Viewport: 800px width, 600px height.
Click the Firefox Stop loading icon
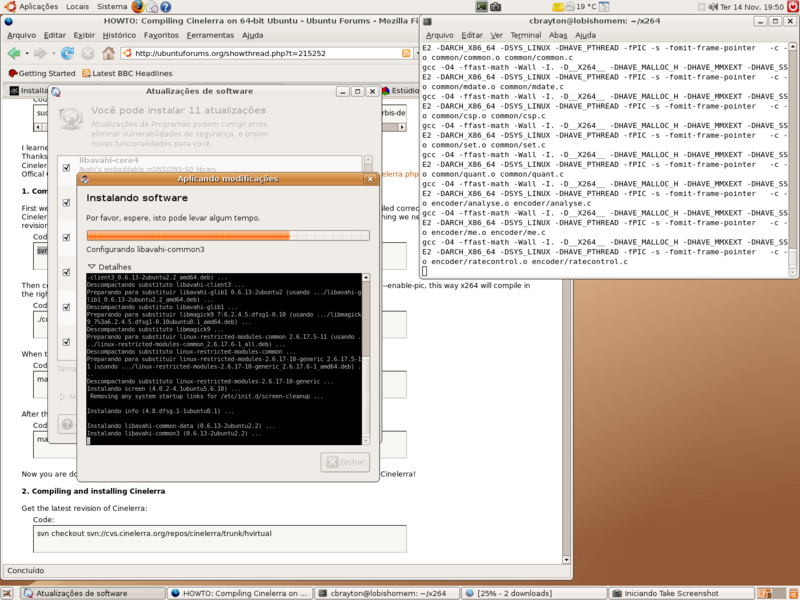tap(88, 53)
